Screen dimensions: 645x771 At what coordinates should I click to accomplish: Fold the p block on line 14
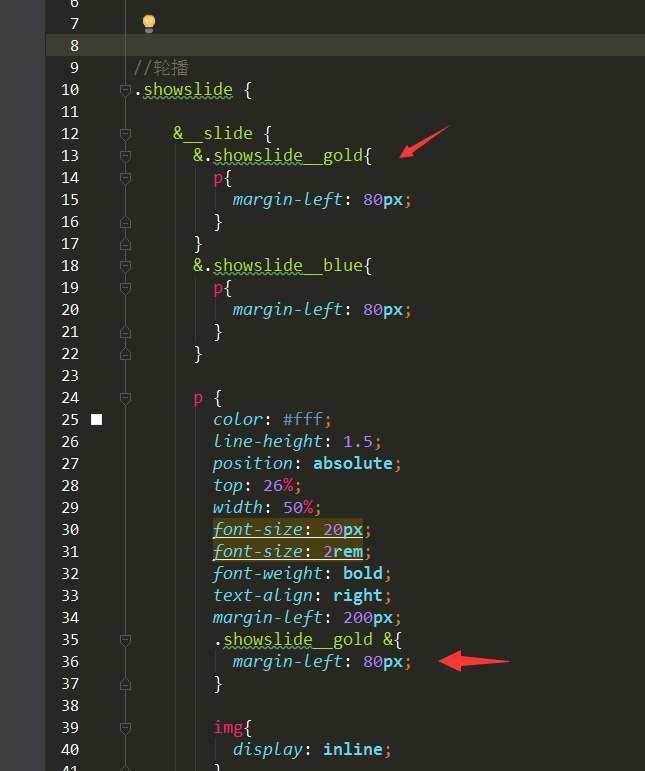(125, 178)
